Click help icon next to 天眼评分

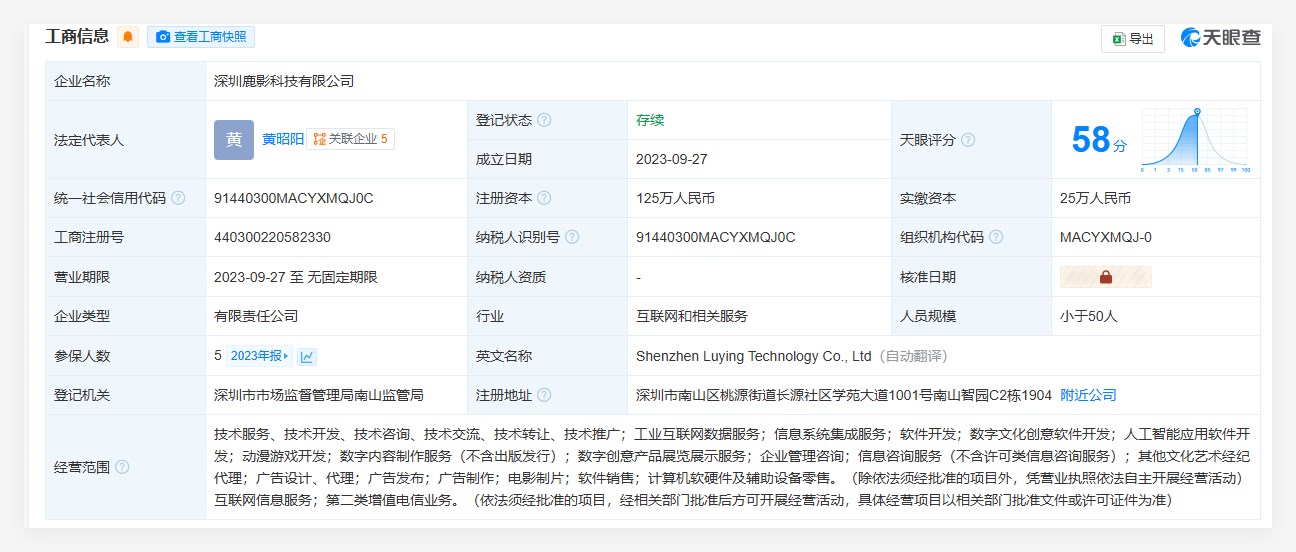pos(968,140)
